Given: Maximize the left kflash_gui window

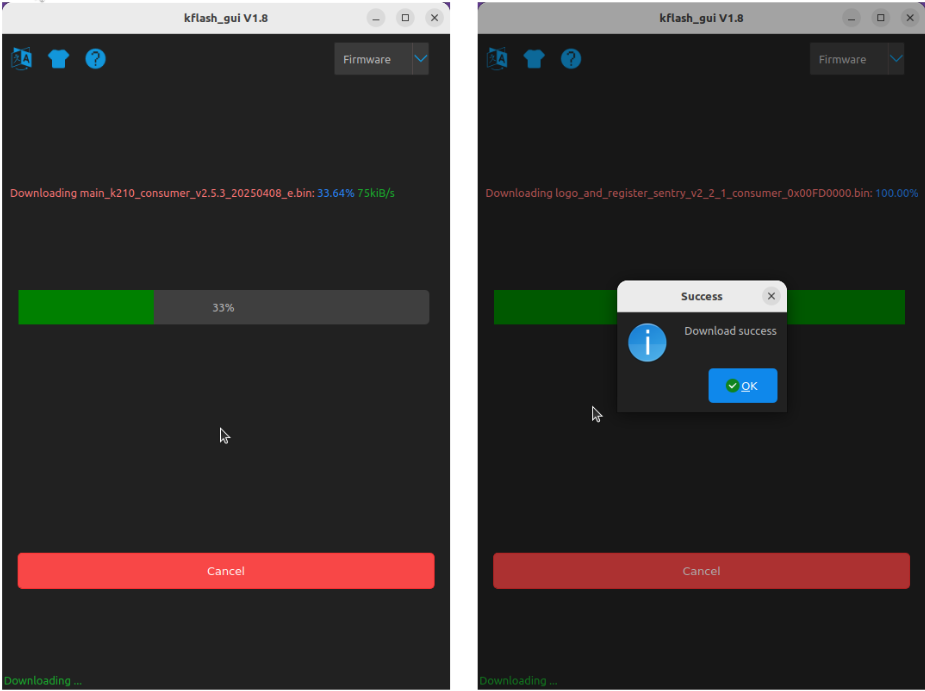Looking at the screenshot, I should [405, 18].
